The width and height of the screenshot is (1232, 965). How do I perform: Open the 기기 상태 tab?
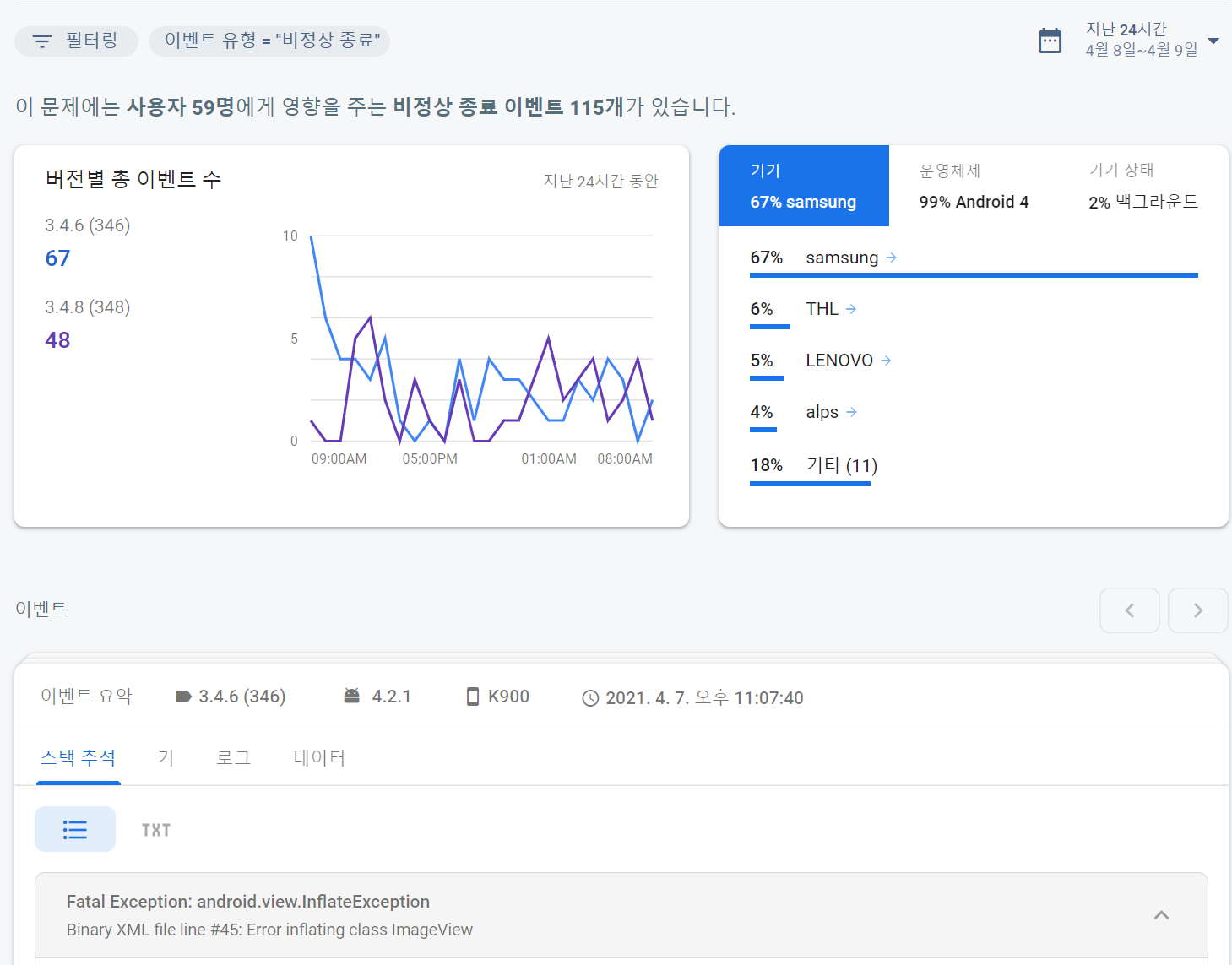click(1142, 186)
